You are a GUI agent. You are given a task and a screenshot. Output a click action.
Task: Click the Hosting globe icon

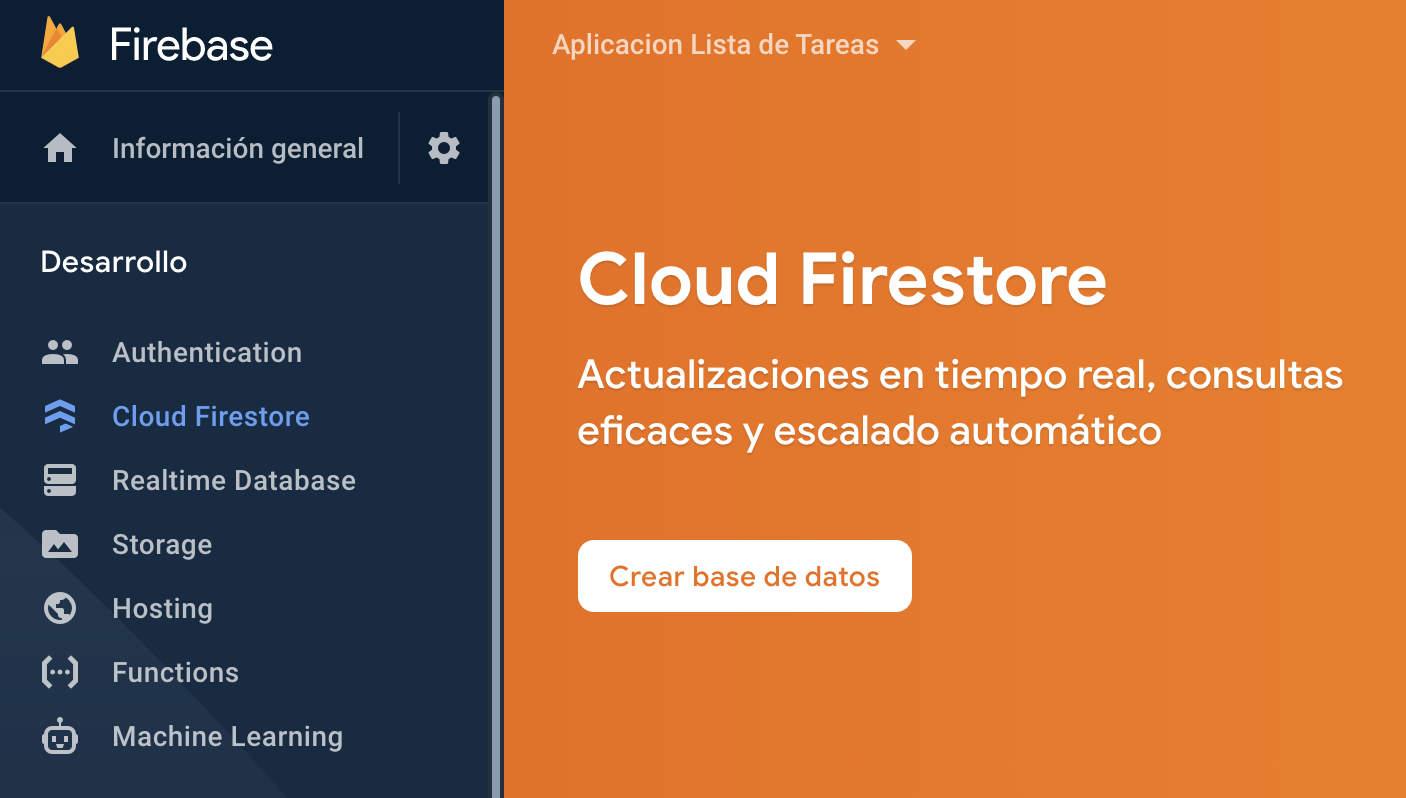[x=60, y=608]
